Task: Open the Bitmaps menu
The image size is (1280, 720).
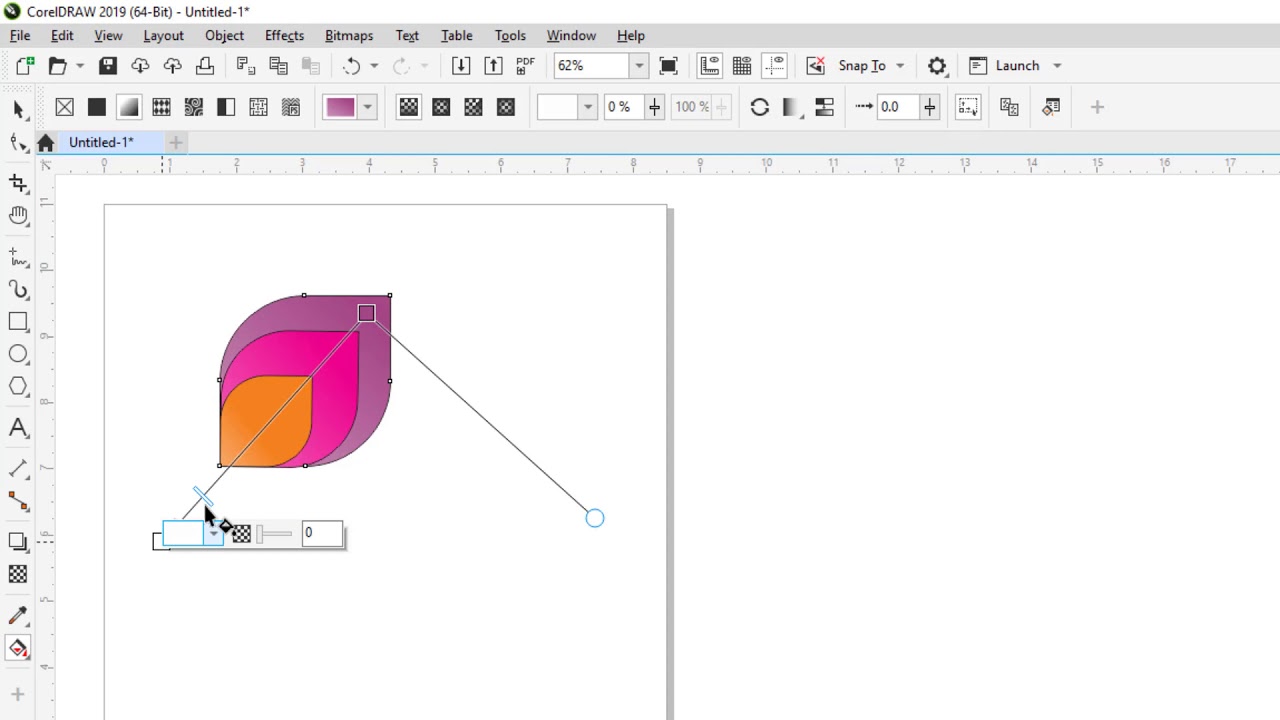Action: point(349,35)
